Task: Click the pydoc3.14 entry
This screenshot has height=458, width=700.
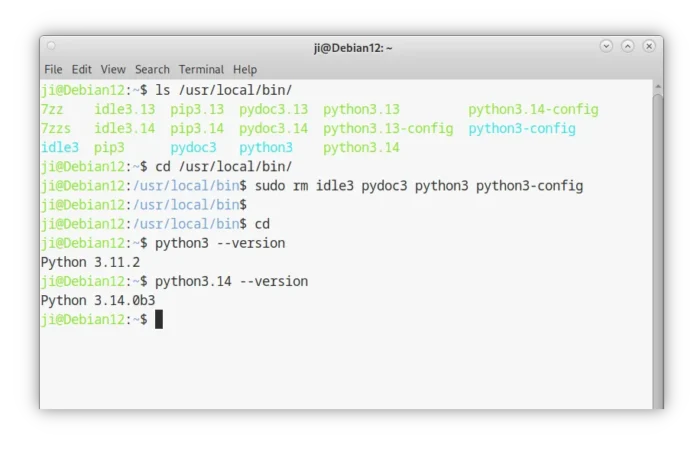Action: tap(273, 129)
